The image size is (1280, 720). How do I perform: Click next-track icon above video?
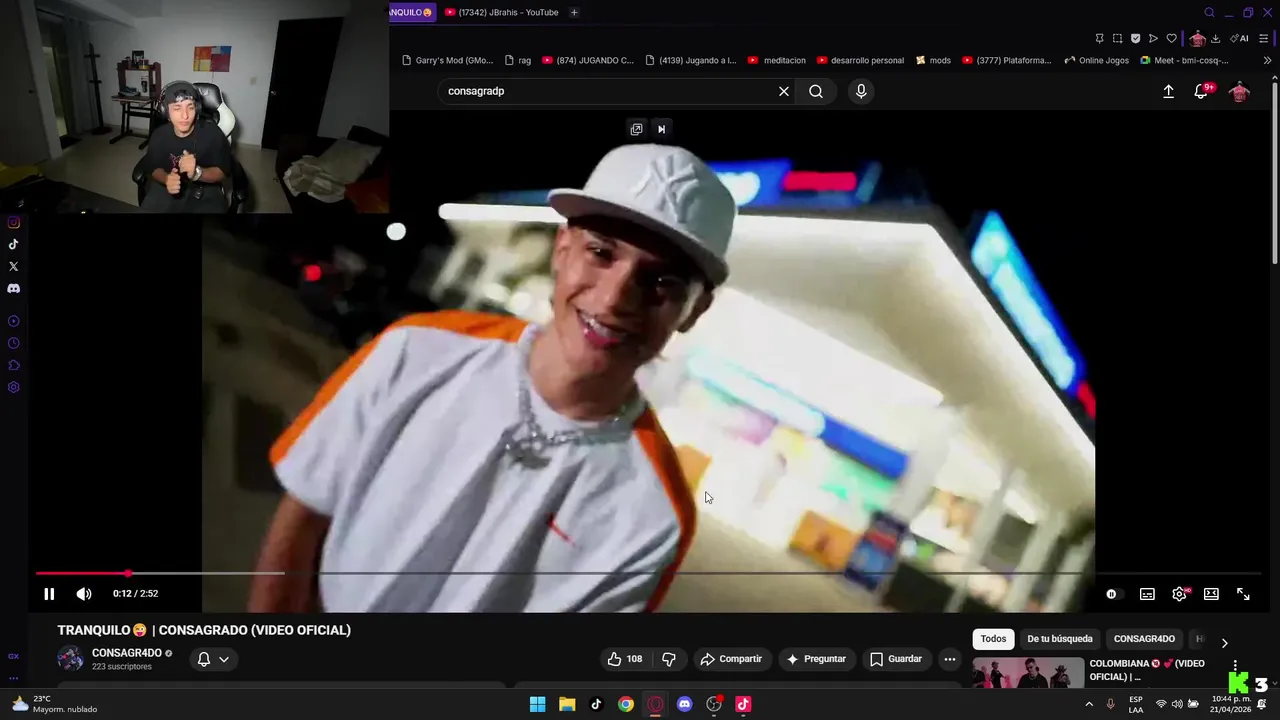coord(661,129)
